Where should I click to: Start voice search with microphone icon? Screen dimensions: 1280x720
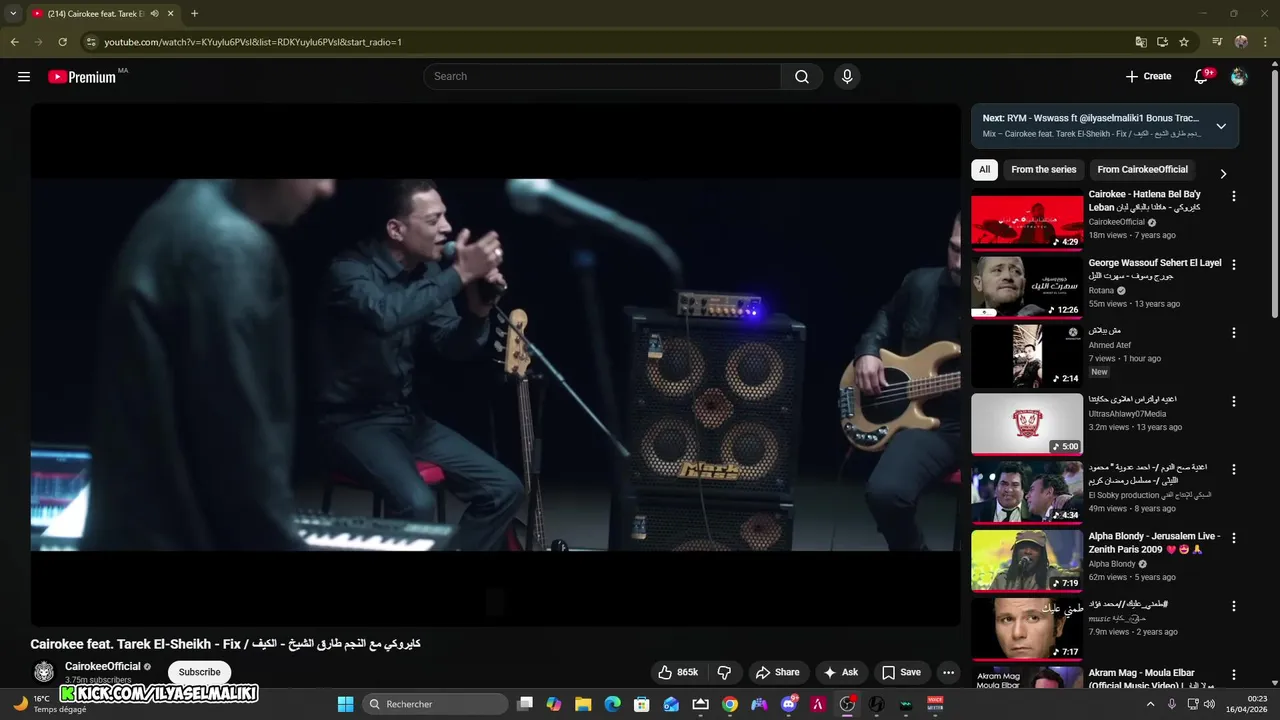click(x=847, y=77)
